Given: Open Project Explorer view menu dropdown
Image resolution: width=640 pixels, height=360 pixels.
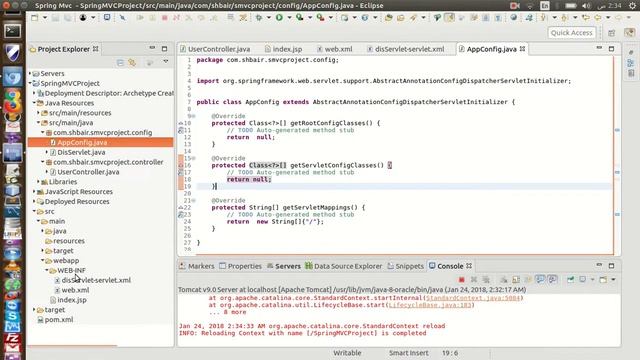Looking at the screenshot, I should point(165,62).
